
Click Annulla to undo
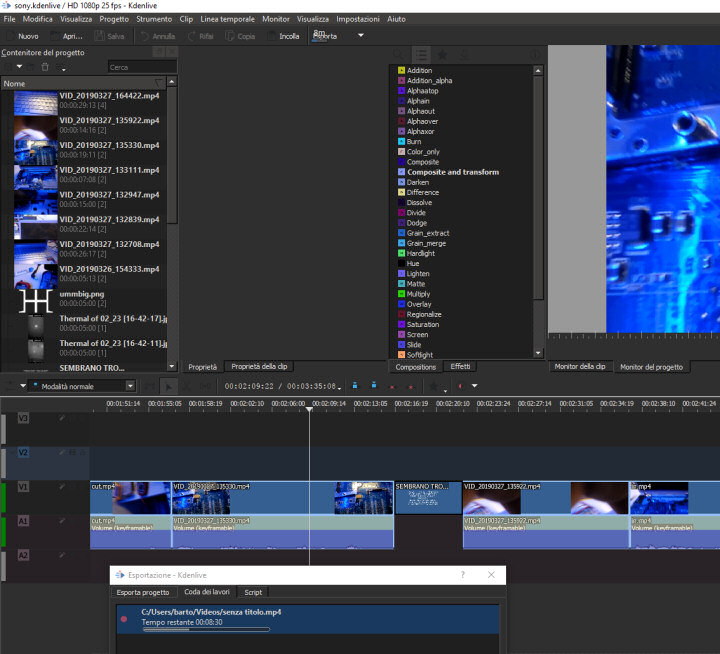pos(158,36)
